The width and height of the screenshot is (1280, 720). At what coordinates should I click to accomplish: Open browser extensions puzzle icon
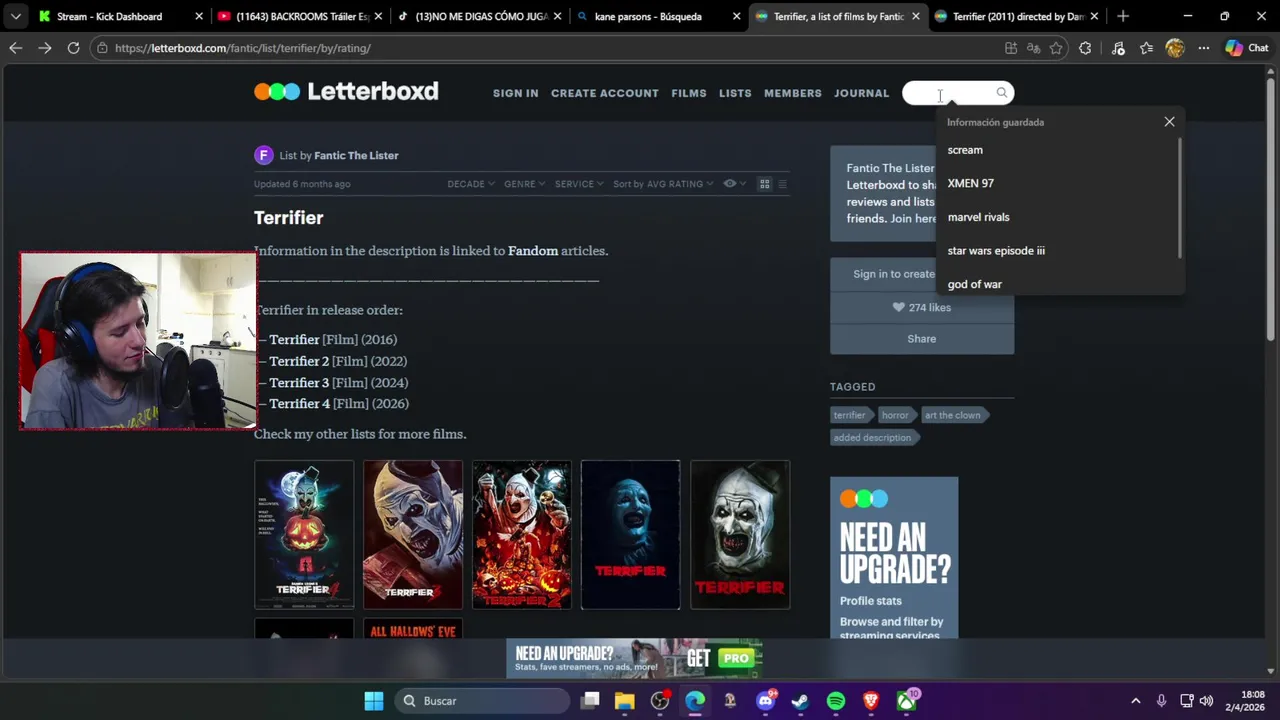(x=1085, y=48)
